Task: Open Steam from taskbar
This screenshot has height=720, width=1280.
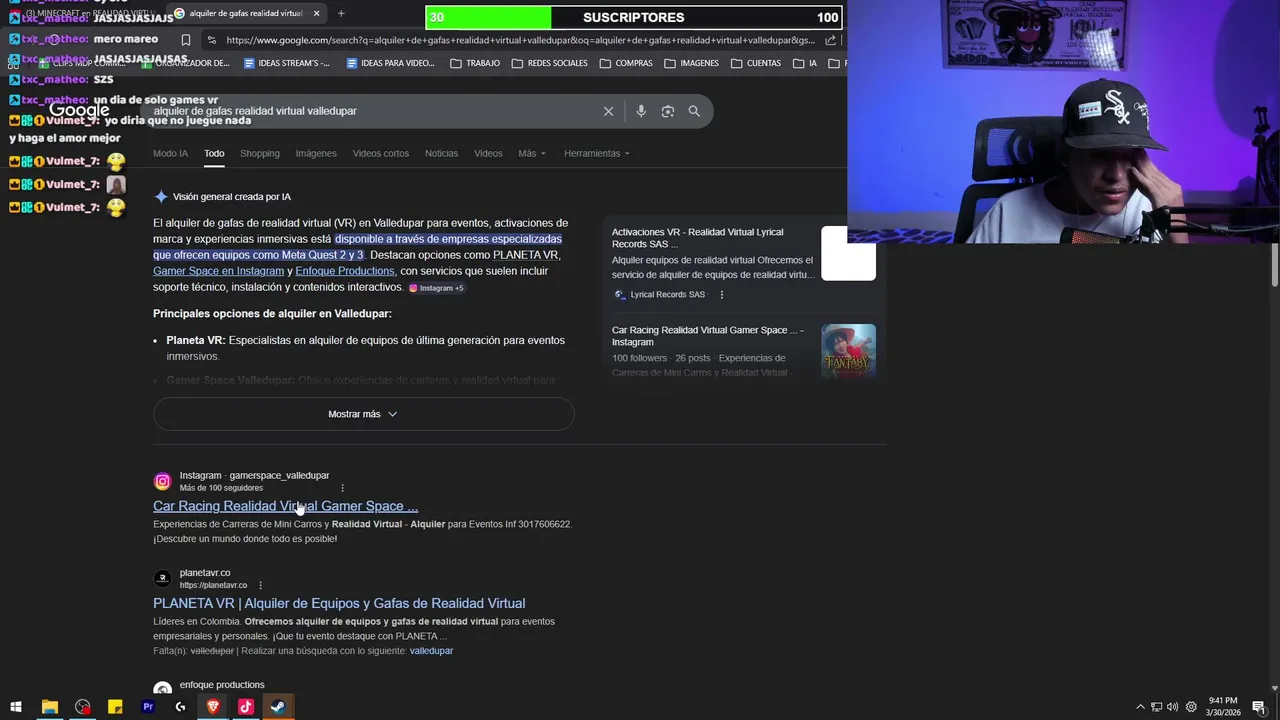Action: click(278, 707)
